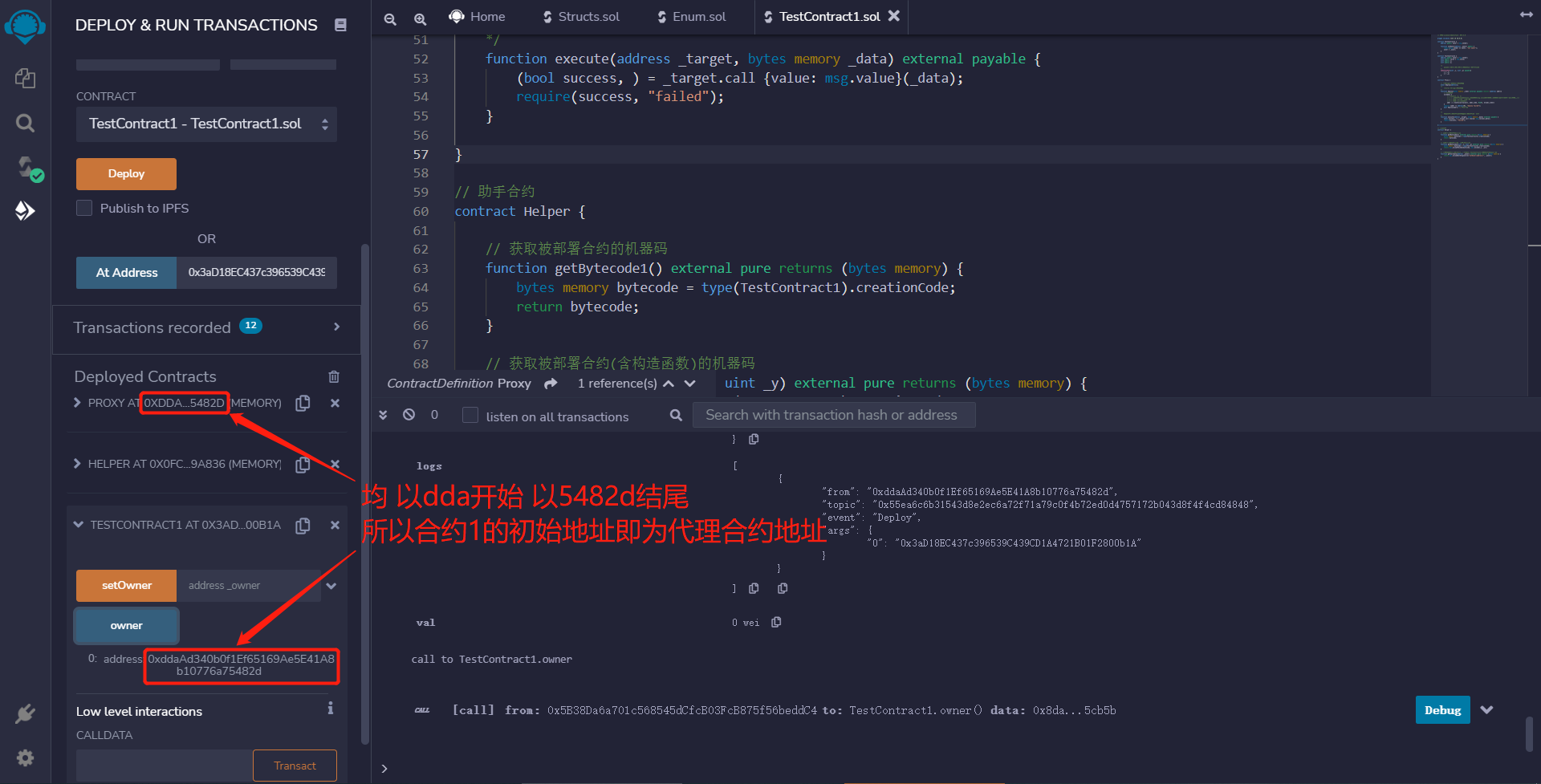Click the At Address input field

(257, 273)
